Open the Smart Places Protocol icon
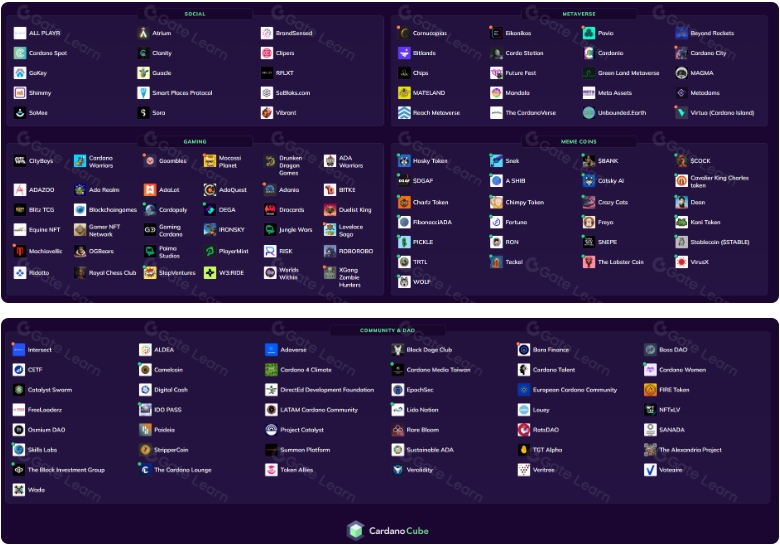The width and height of the screenshot is (780, 545). click(143, 92)
